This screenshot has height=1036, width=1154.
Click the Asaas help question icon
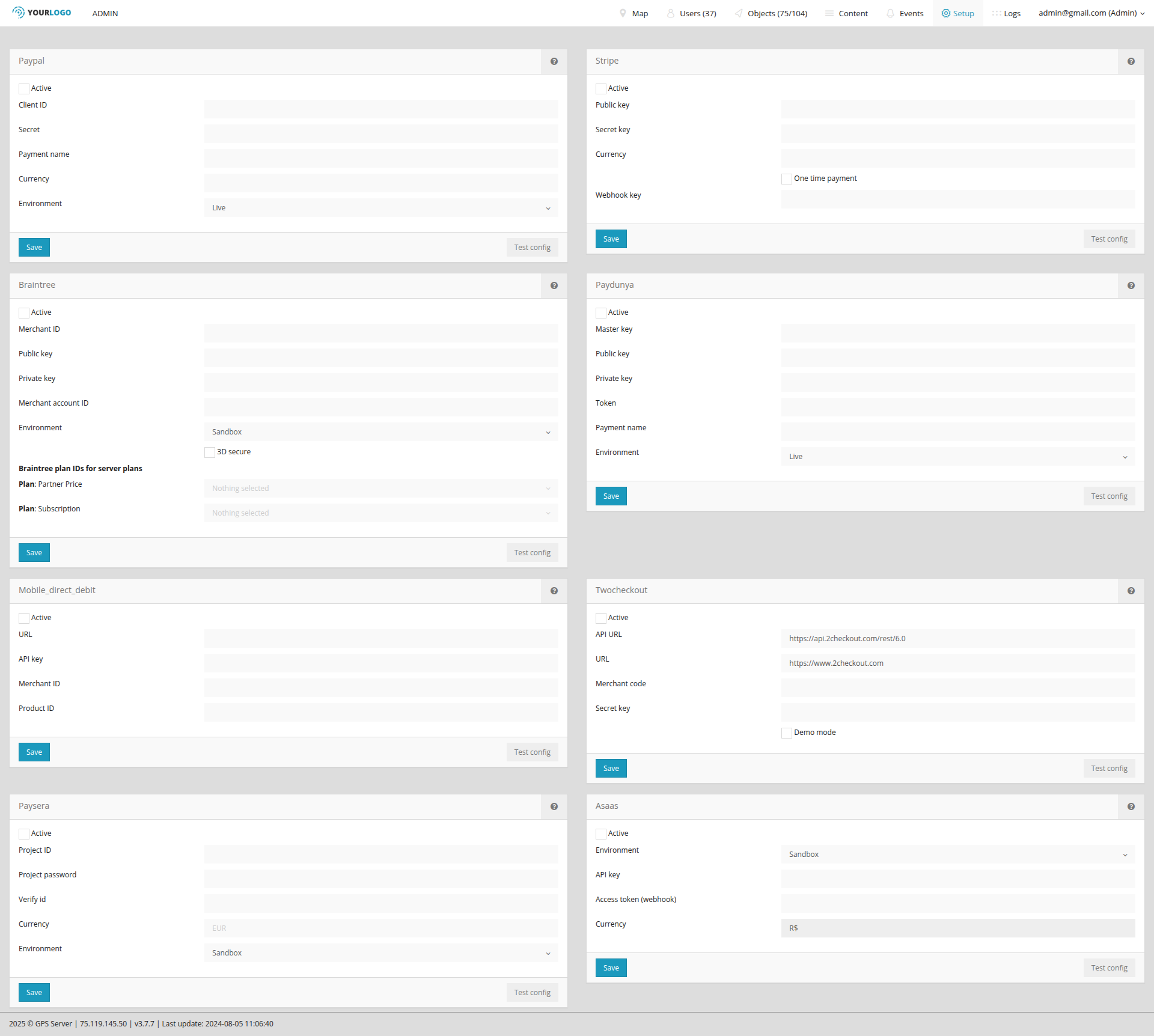[x=1131, y=806]
